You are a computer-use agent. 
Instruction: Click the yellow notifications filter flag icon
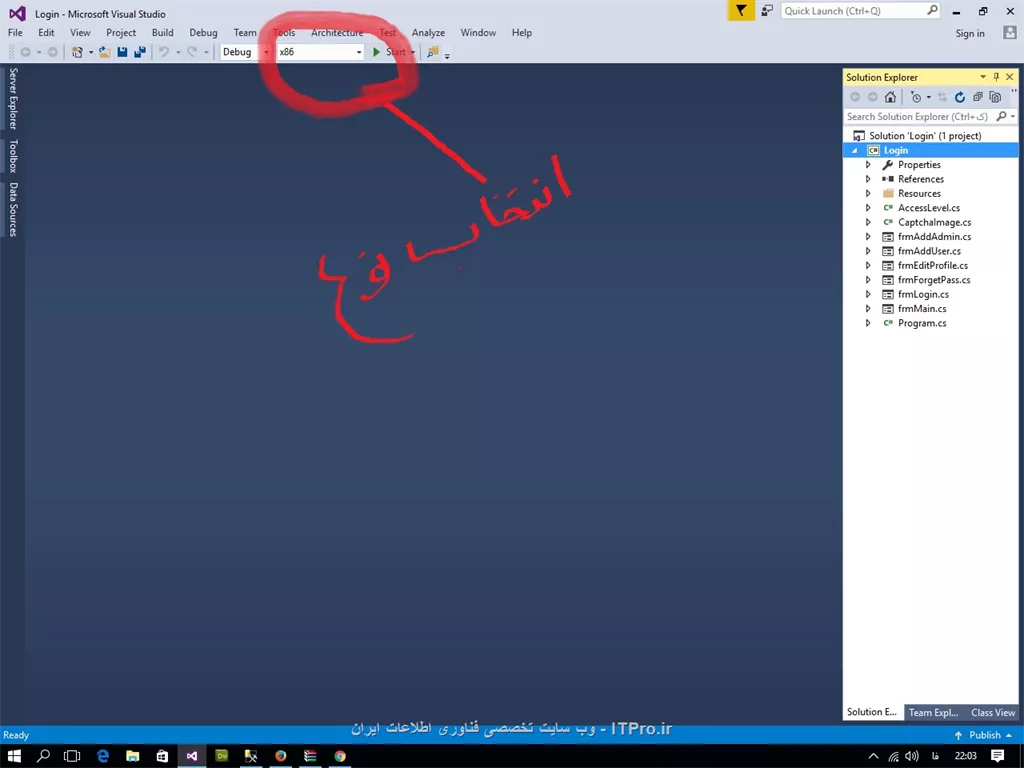(x=741, y=10)
